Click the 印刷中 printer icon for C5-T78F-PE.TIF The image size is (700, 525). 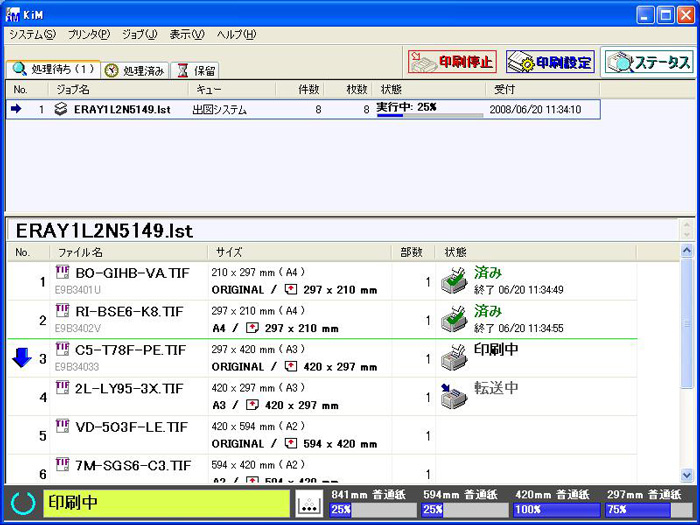click(x=454, y=358)
